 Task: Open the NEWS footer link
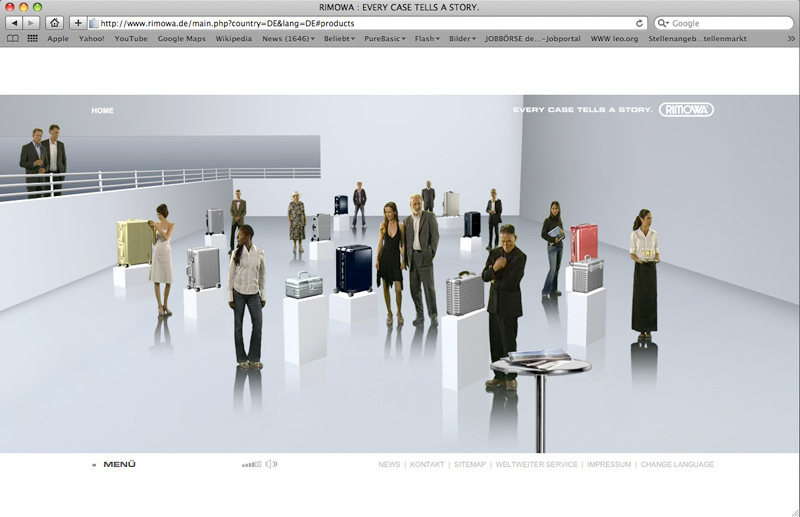[x=389, y=464]
